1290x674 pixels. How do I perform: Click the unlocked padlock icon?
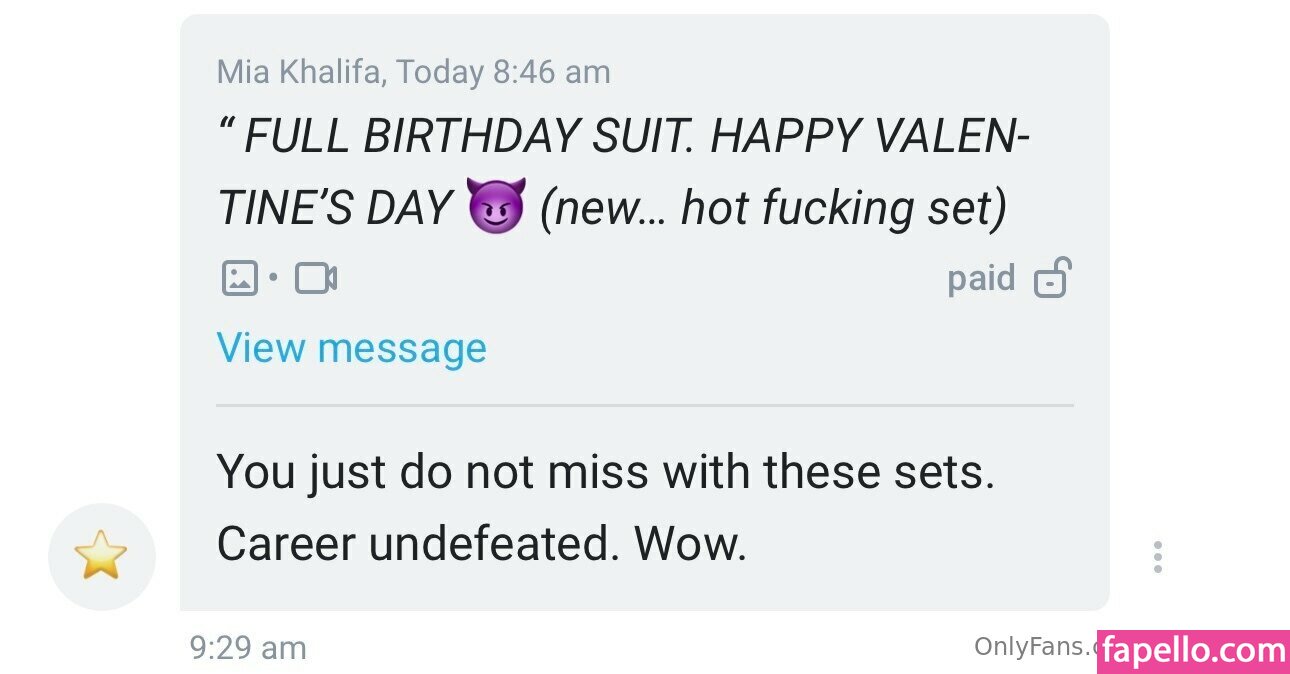1052,278
